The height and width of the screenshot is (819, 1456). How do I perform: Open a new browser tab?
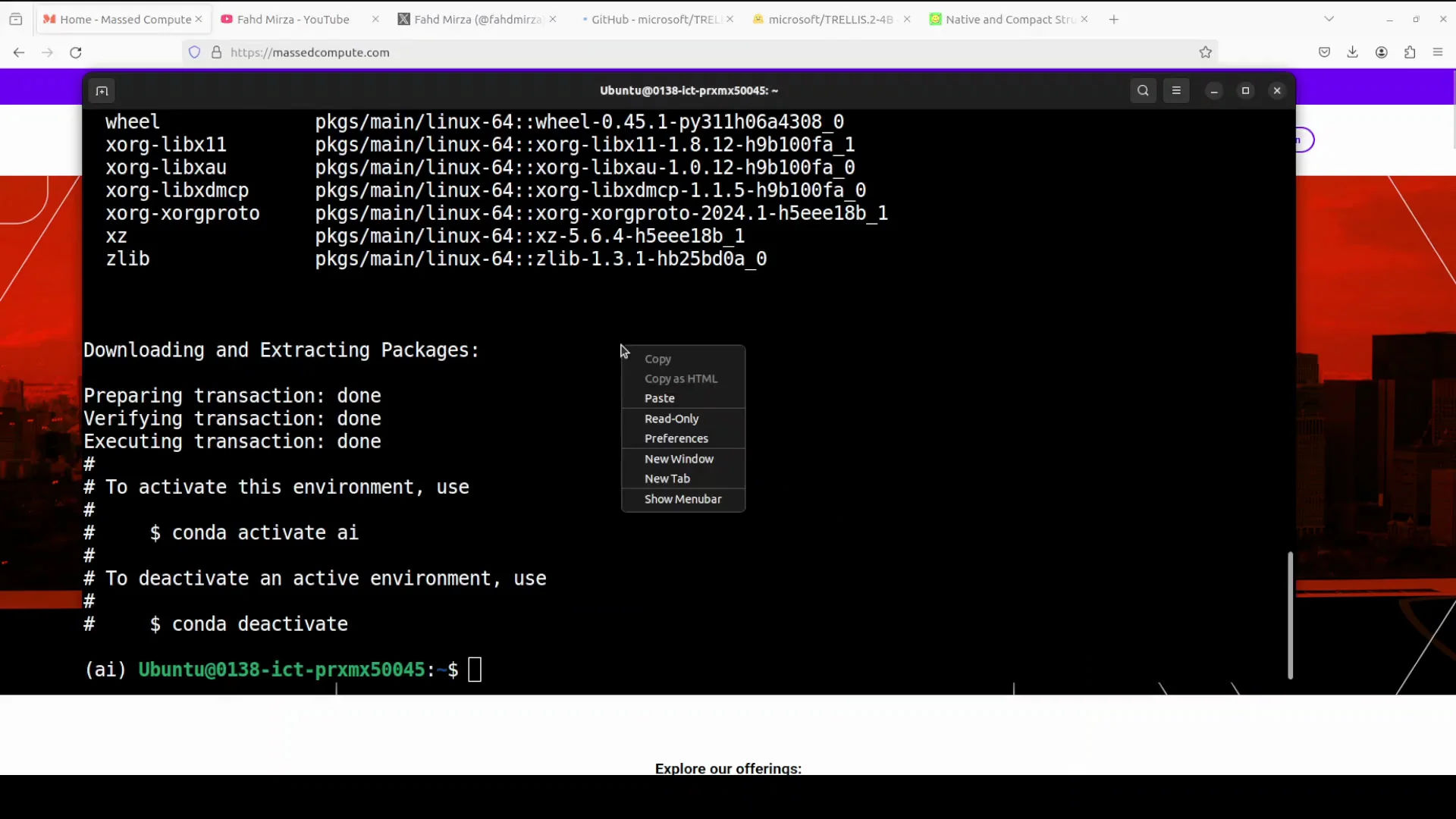click(x=1113, y=20)
